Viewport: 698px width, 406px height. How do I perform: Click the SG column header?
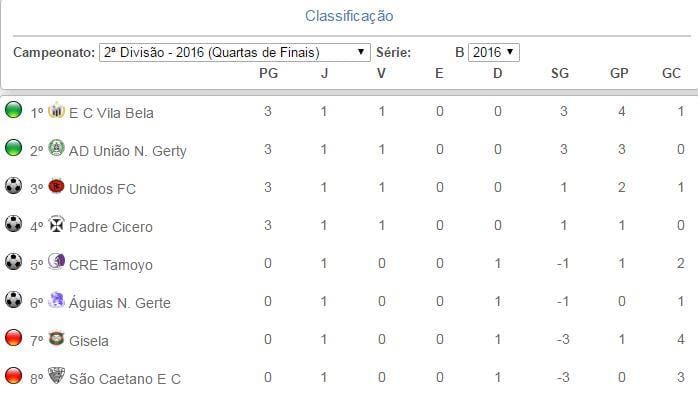tap(563, 73)
